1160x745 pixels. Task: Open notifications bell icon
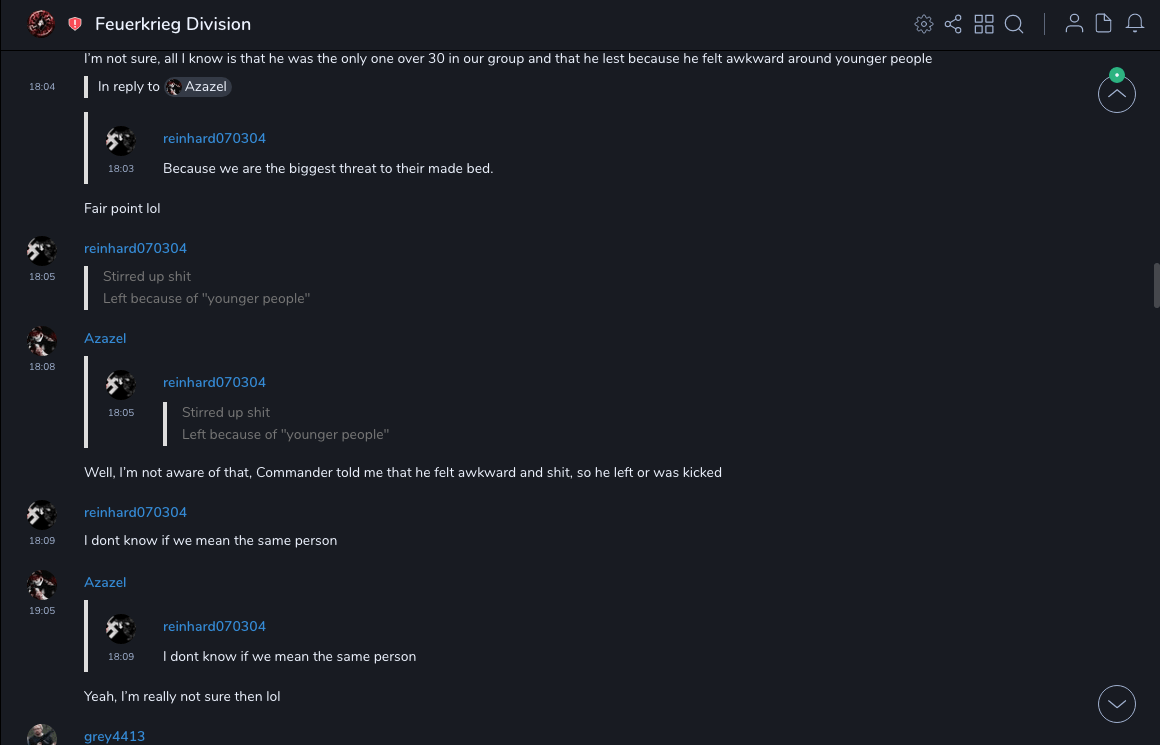point(1135,24)
